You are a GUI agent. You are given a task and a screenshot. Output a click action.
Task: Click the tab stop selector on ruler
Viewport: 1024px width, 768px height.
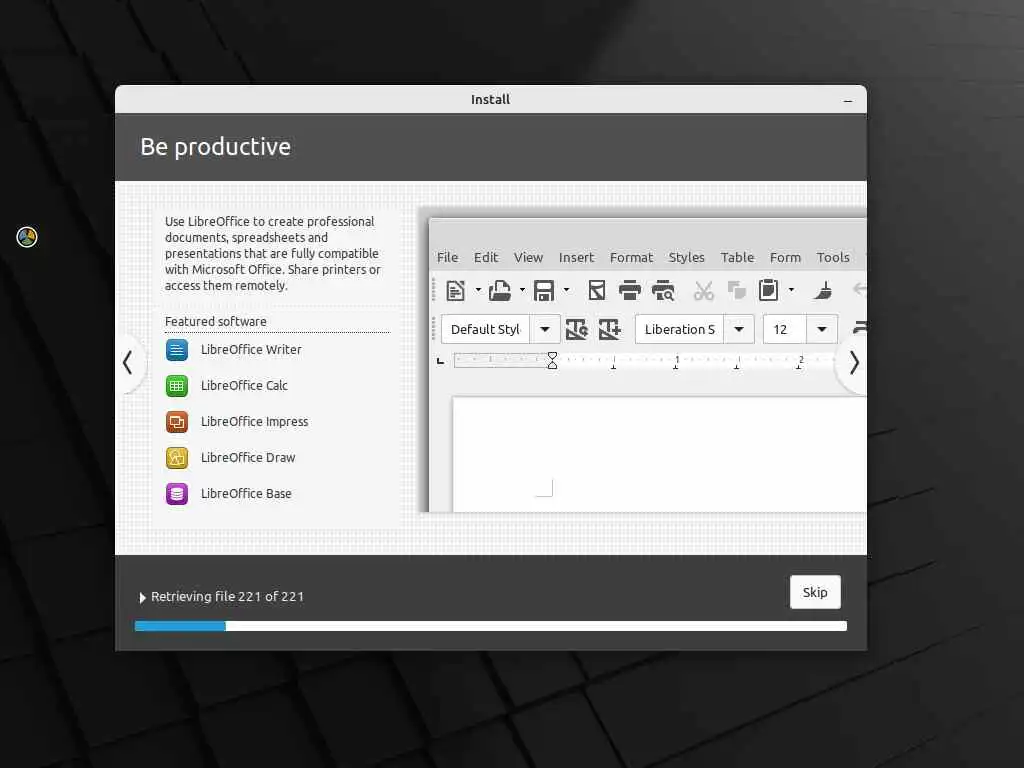(x=440, y=360)
